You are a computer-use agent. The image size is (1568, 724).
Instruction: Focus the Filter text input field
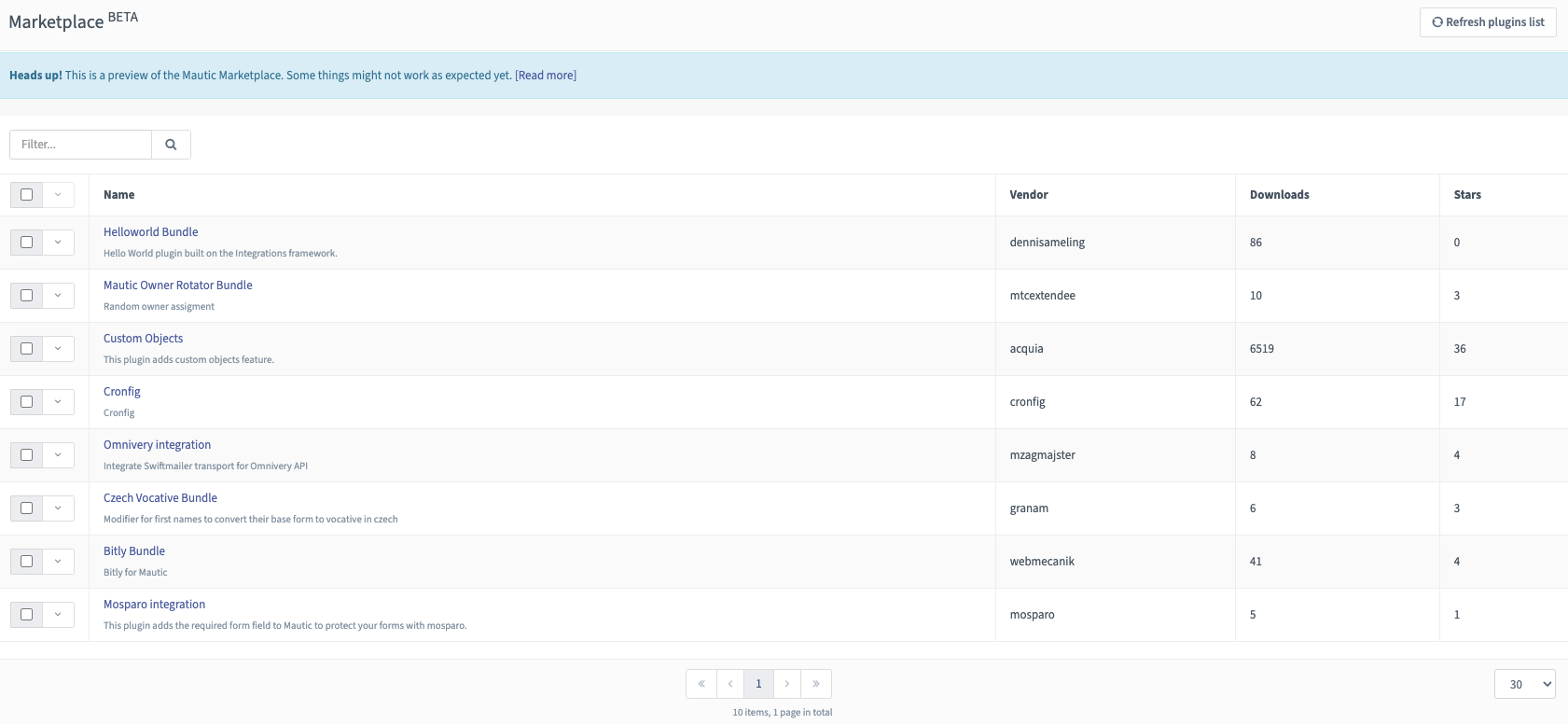81,145
